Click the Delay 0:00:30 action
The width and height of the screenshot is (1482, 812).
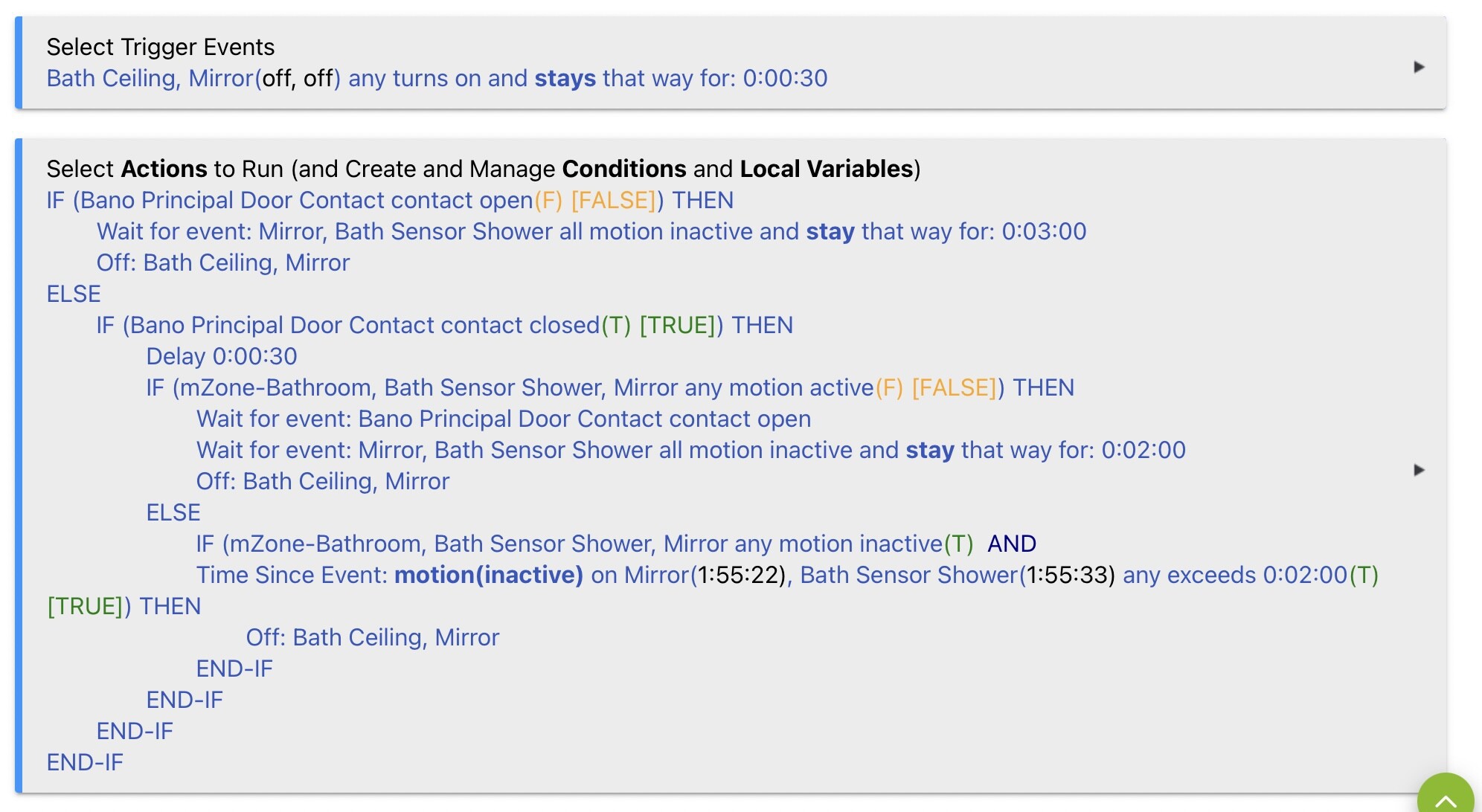click(222, 356)
